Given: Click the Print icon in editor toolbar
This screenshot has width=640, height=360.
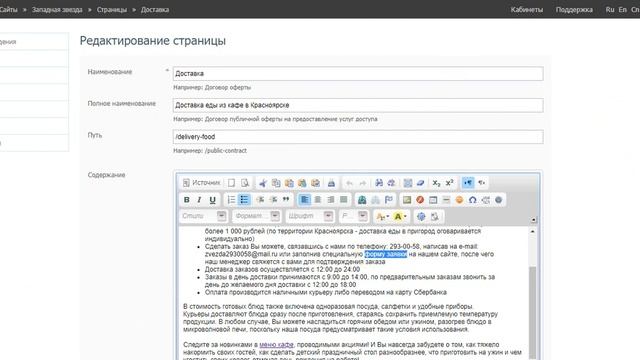Looking at the screenshot, I should click(x=331, y=183).
